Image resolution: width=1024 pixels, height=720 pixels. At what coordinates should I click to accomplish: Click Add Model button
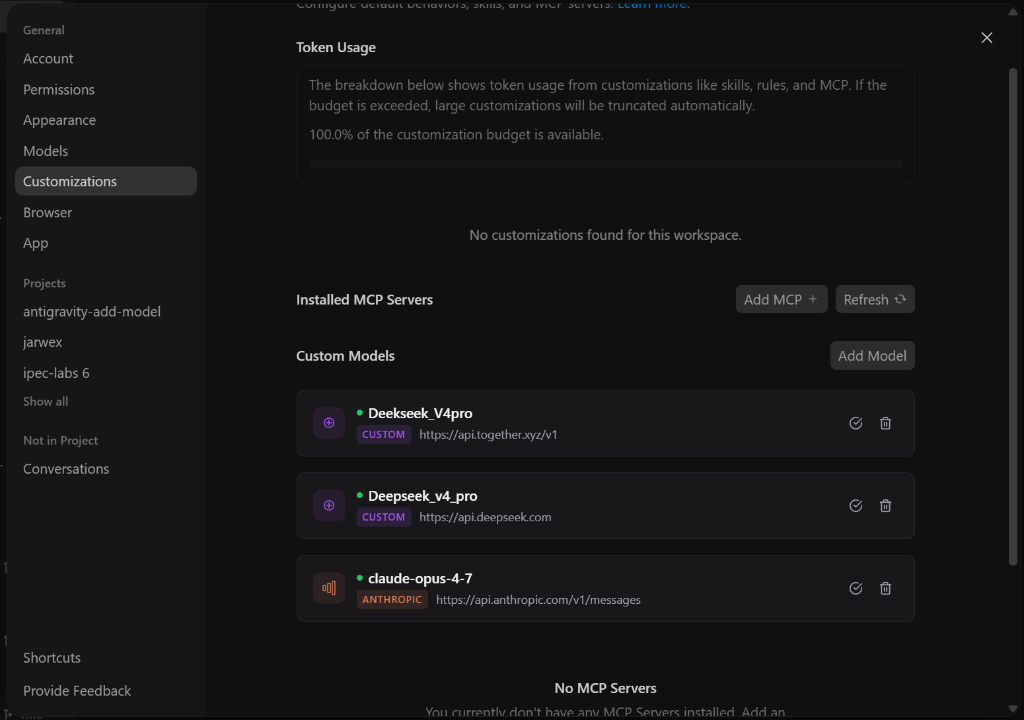[872, 355]
